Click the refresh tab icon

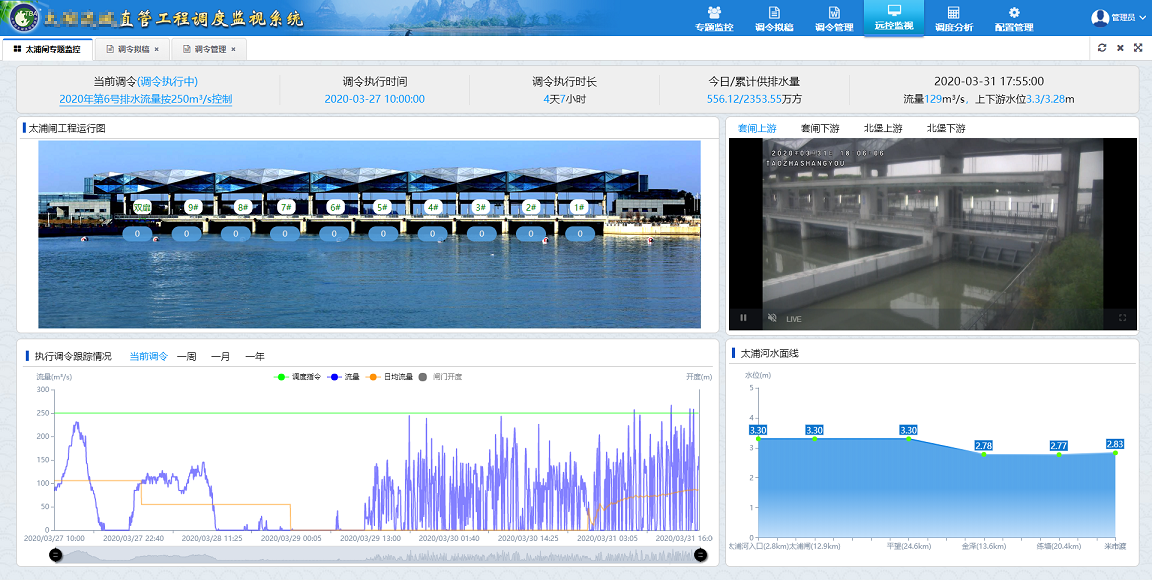[x=1102, y=48]
